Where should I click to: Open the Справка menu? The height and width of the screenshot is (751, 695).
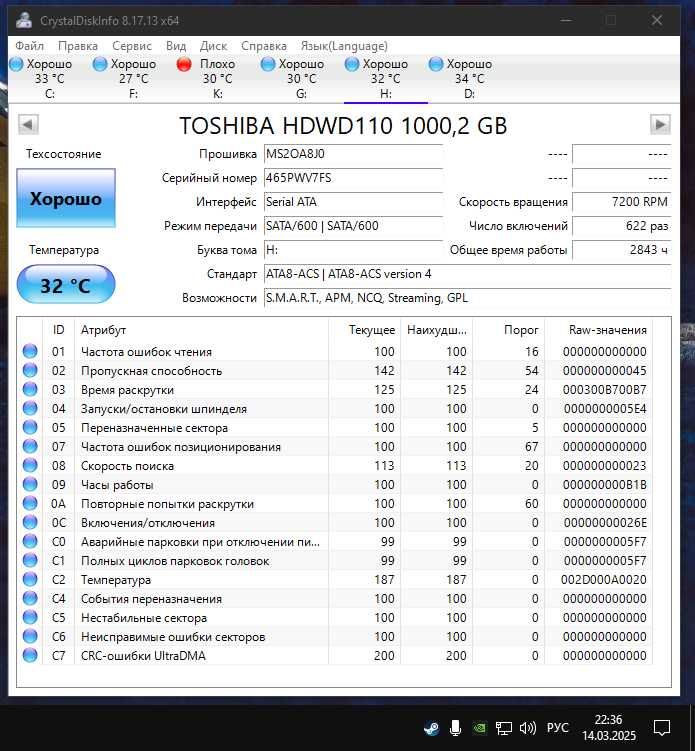tap(264, 46)
